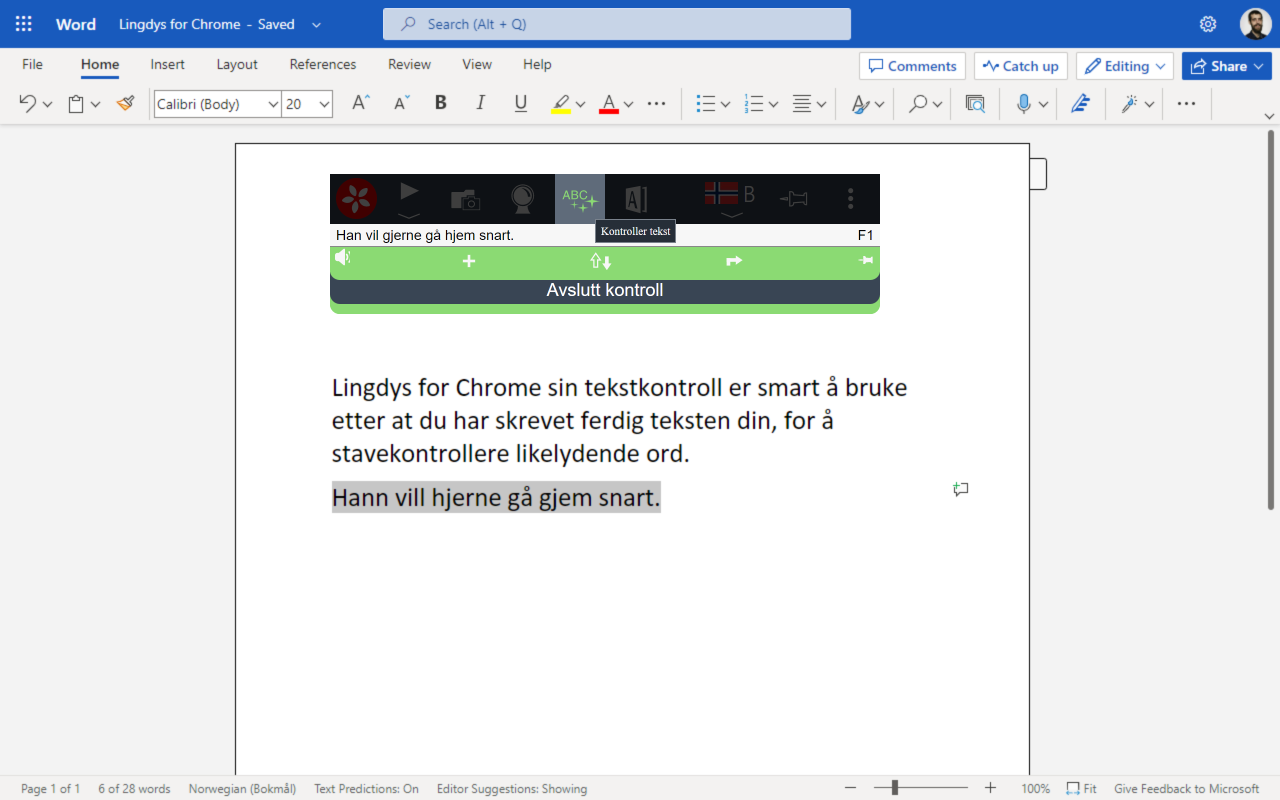Image resolution: width=1280 pixels, height=800 pixels.
Task: Switch to the References ribbon tab
Action: 322,64
